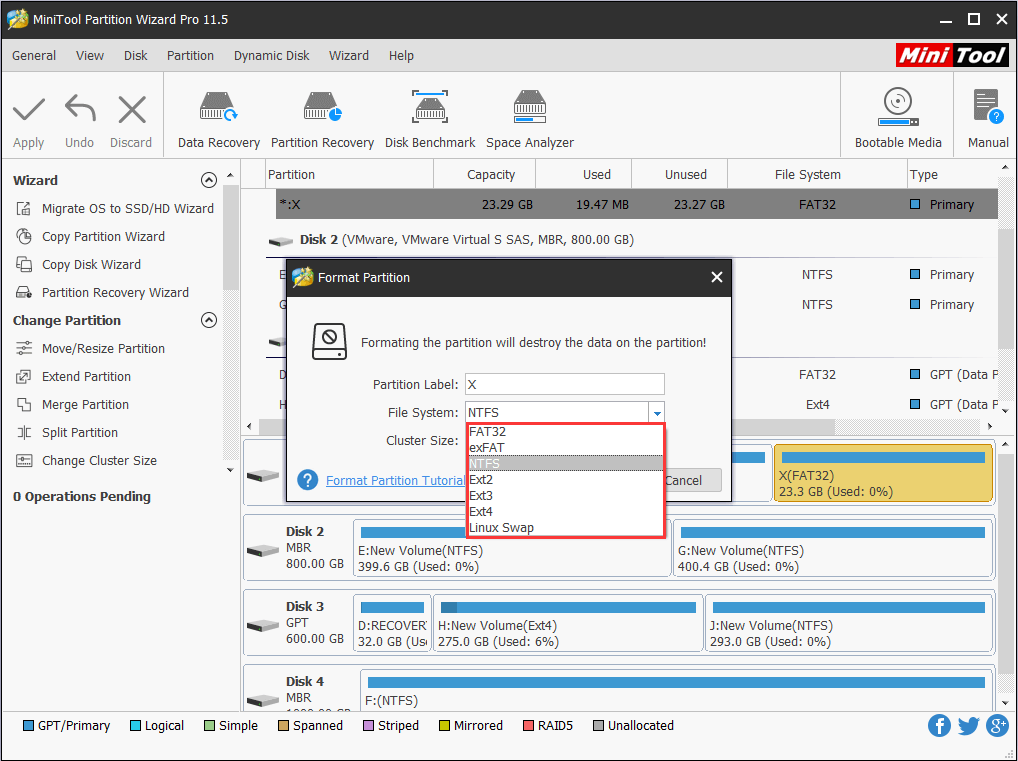The height and width of the screenshot is (761, 1018).
Task: Click the Discard X icon
Action: (x=132, y=110)
